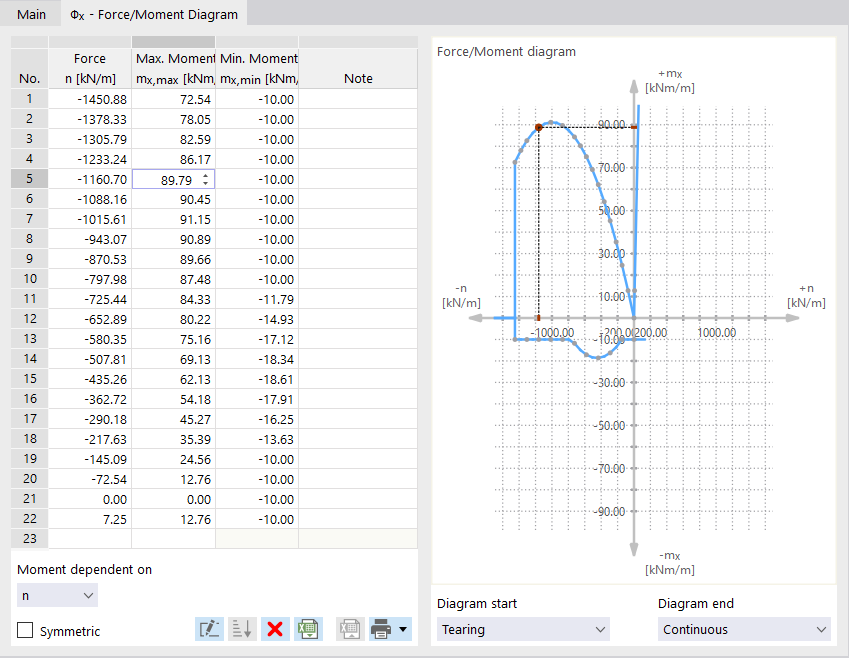
Task: Select max moment cell 45.27
Action: (173, 420)
